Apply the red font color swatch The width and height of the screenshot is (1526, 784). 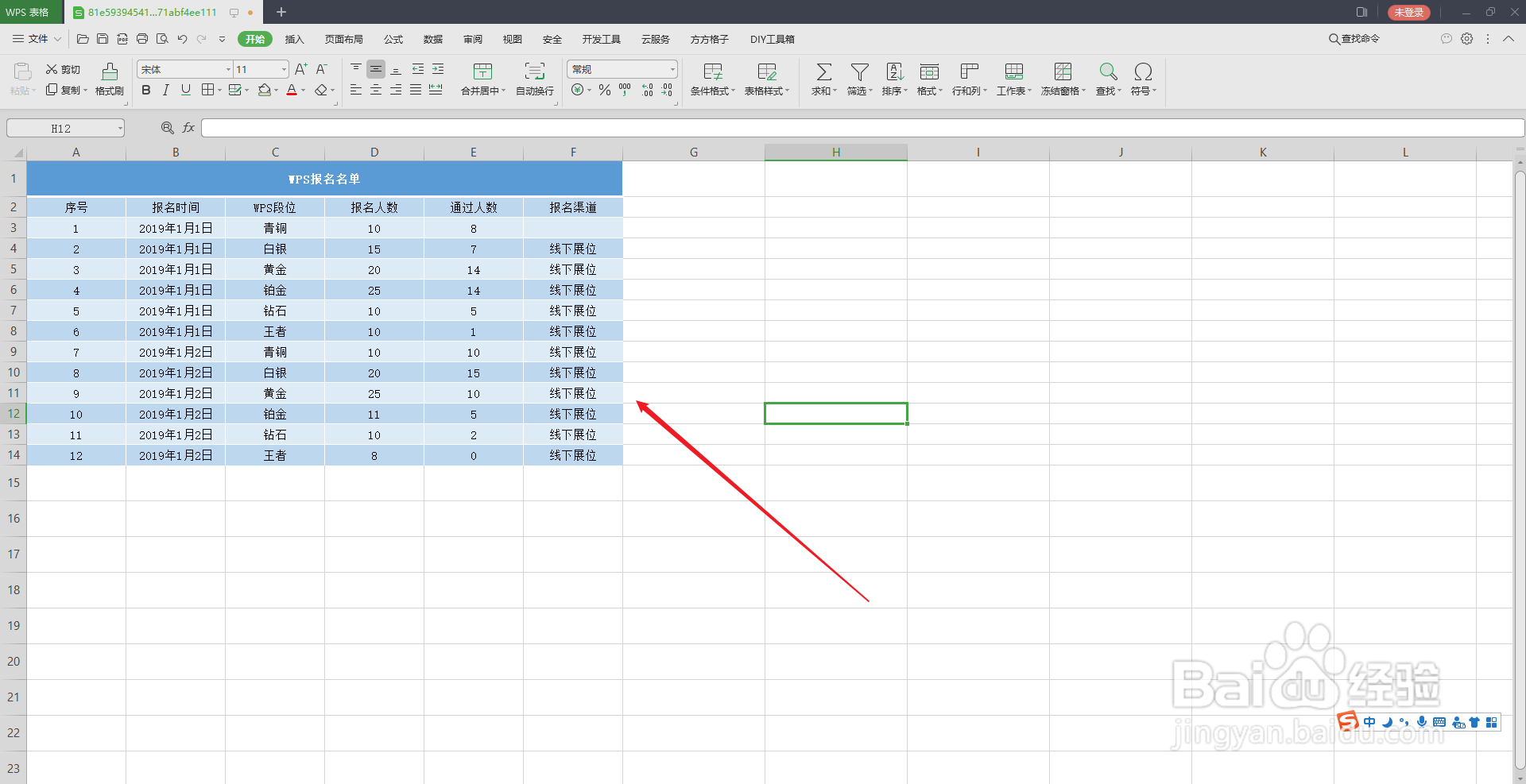(292, 90)
